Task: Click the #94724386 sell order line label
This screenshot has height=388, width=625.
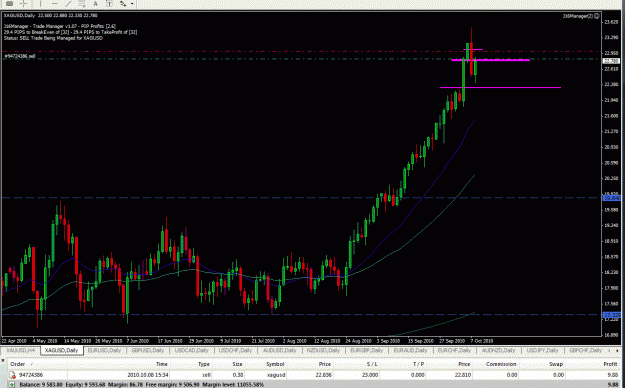Action: point(20,56)
